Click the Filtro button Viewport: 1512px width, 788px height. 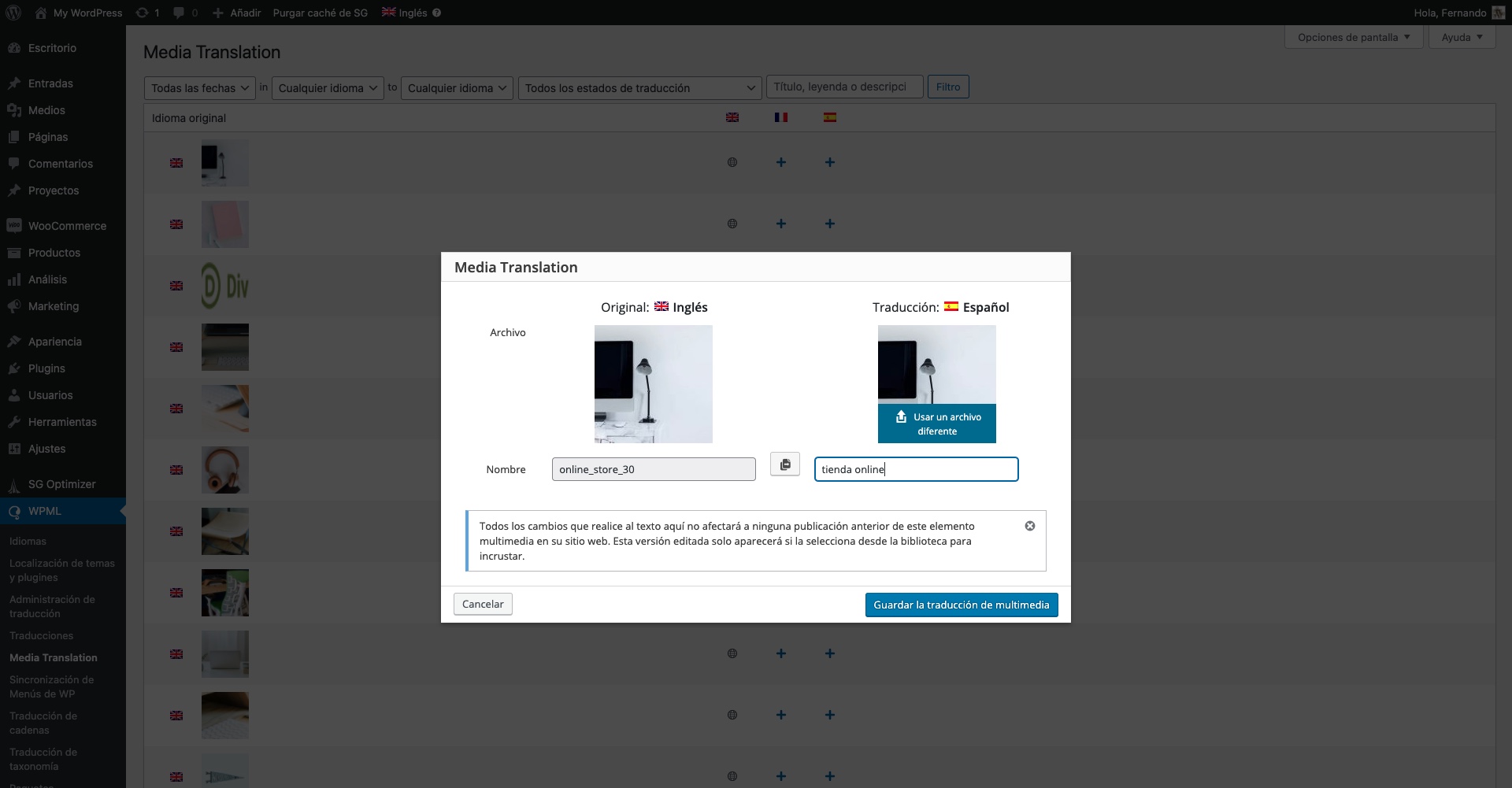coord(947,87)
